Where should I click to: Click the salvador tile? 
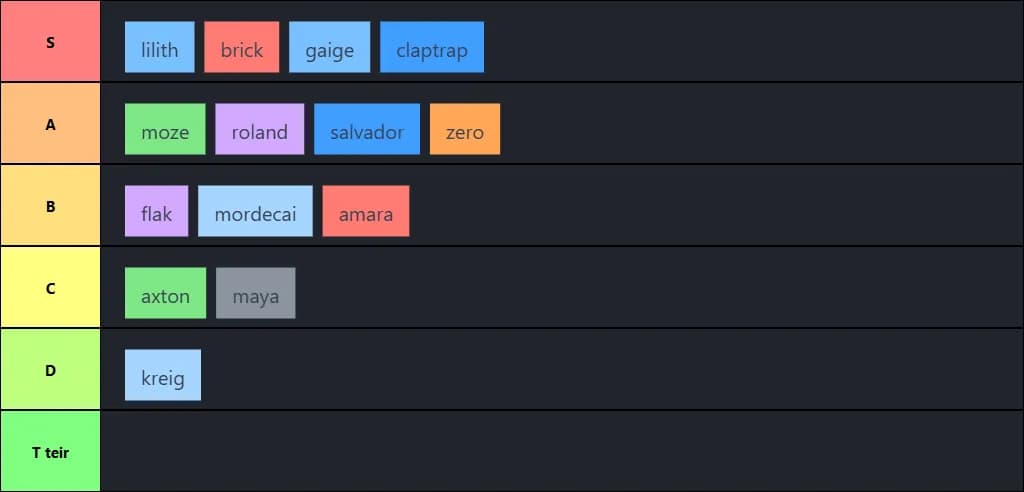367,129
